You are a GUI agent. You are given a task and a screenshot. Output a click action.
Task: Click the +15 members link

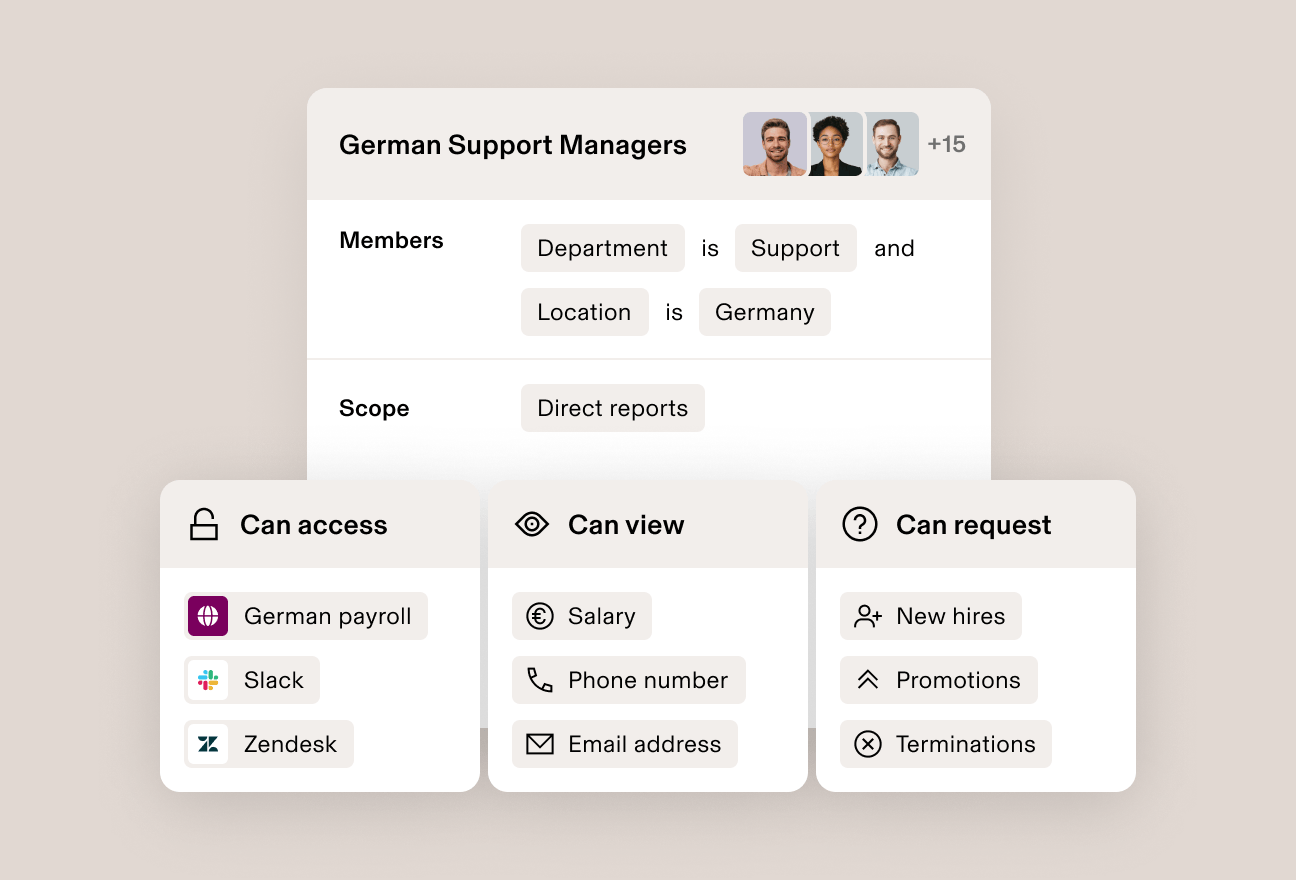[x=947, y=144]
